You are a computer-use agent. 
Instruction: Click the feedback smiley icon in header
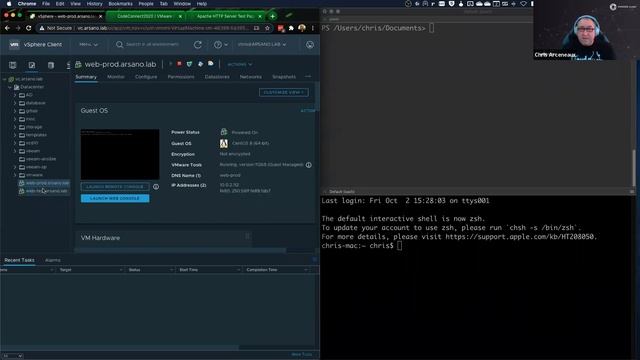310,44
